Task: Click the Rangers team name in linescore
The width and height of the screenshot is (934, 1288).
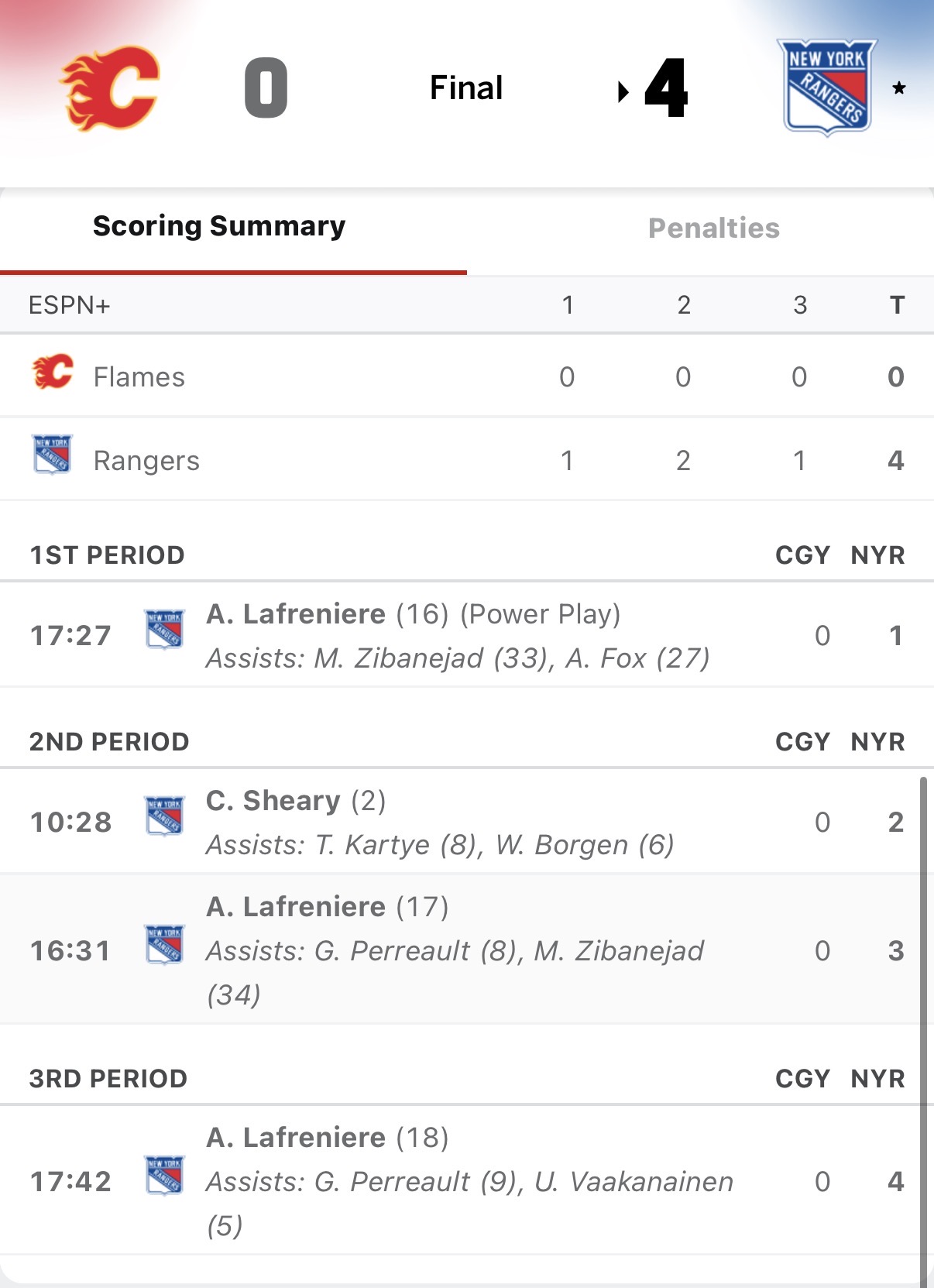Action: pyautogui.click(x=146, y=461)
